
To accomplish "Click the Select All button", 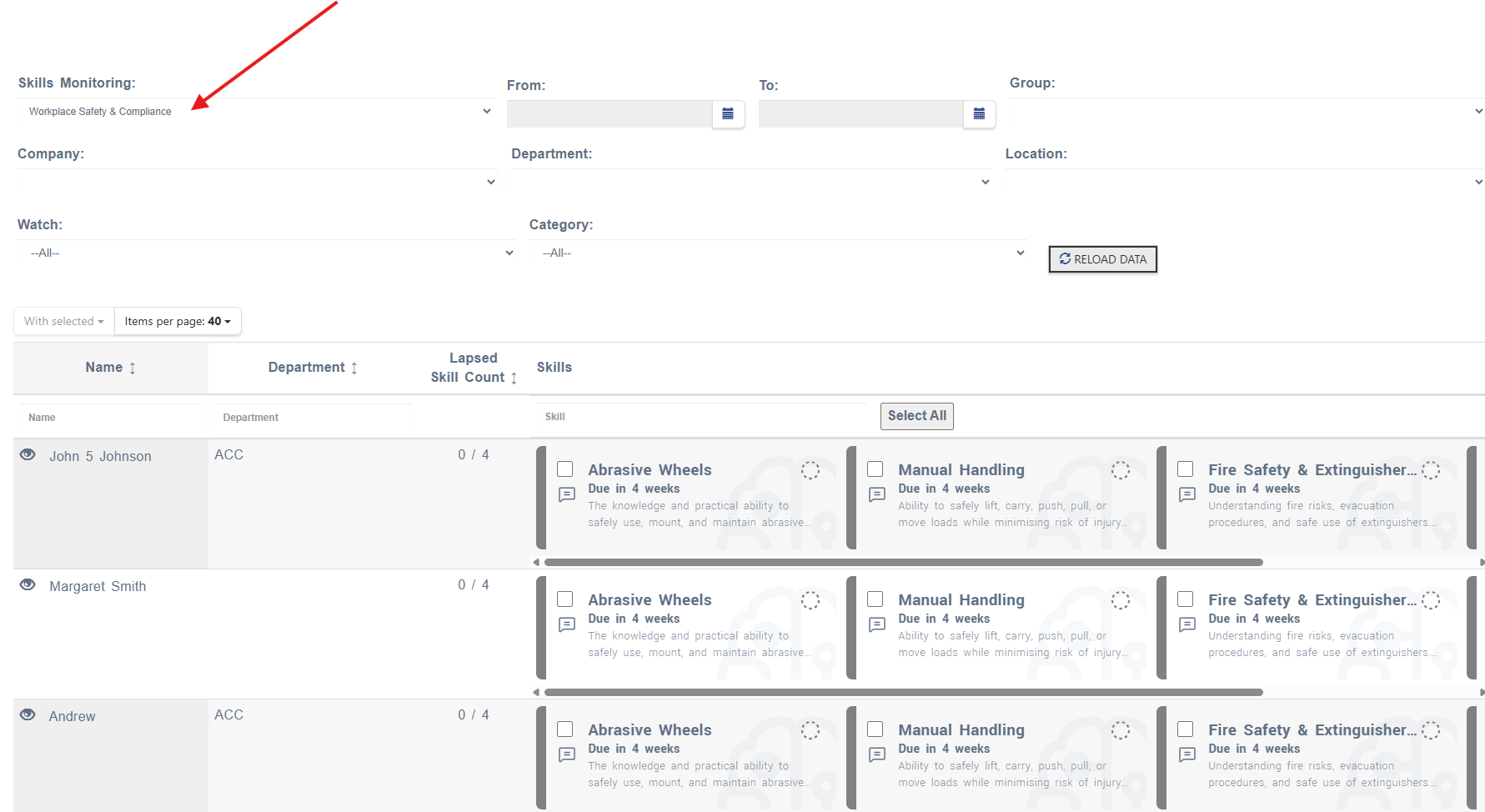I will (916, 416).
